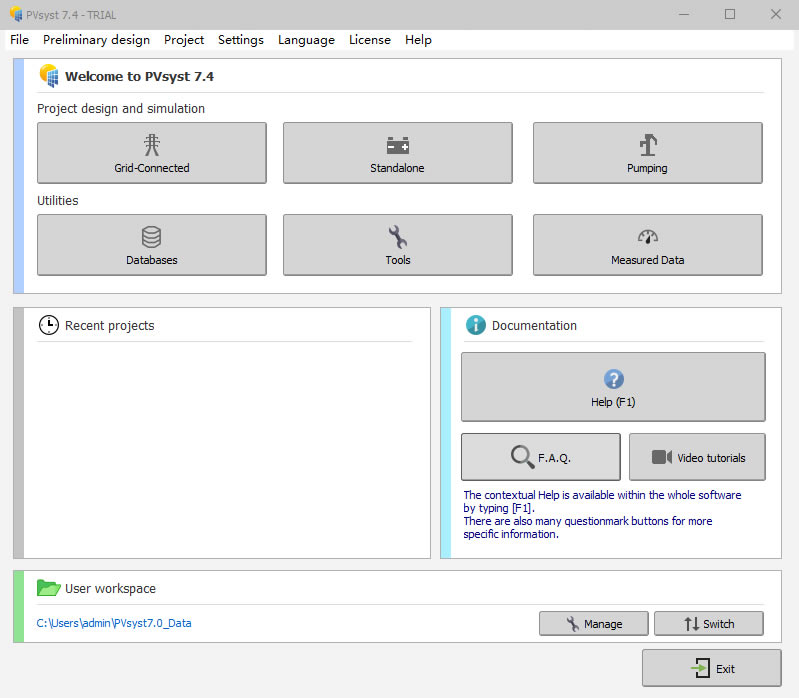Open the License menu
This screenshot has height=698, width=799.
[x=370, y=40]
